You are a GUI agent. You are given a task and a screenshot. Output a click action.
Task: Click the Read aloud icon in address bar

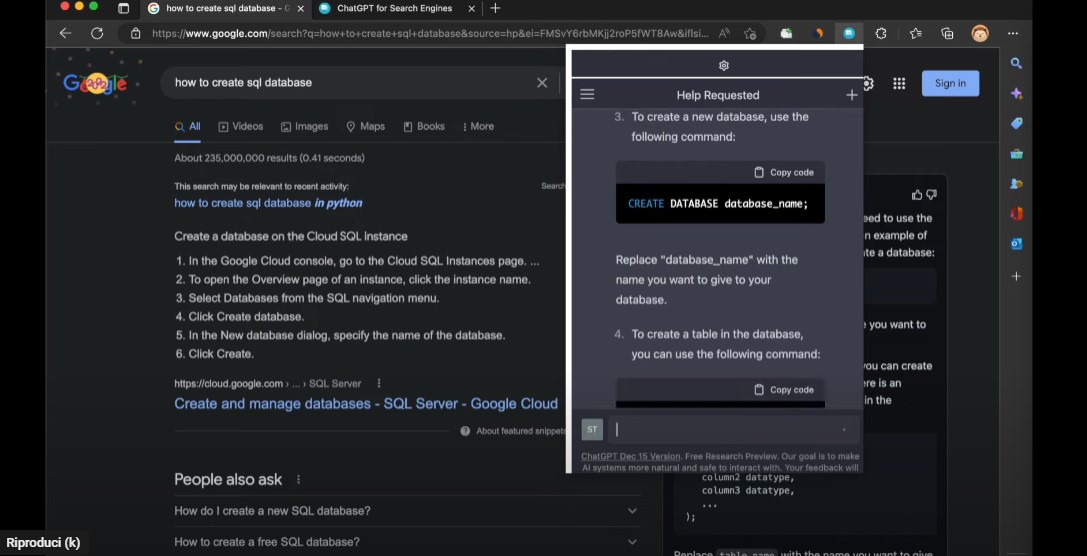[724, 33]
